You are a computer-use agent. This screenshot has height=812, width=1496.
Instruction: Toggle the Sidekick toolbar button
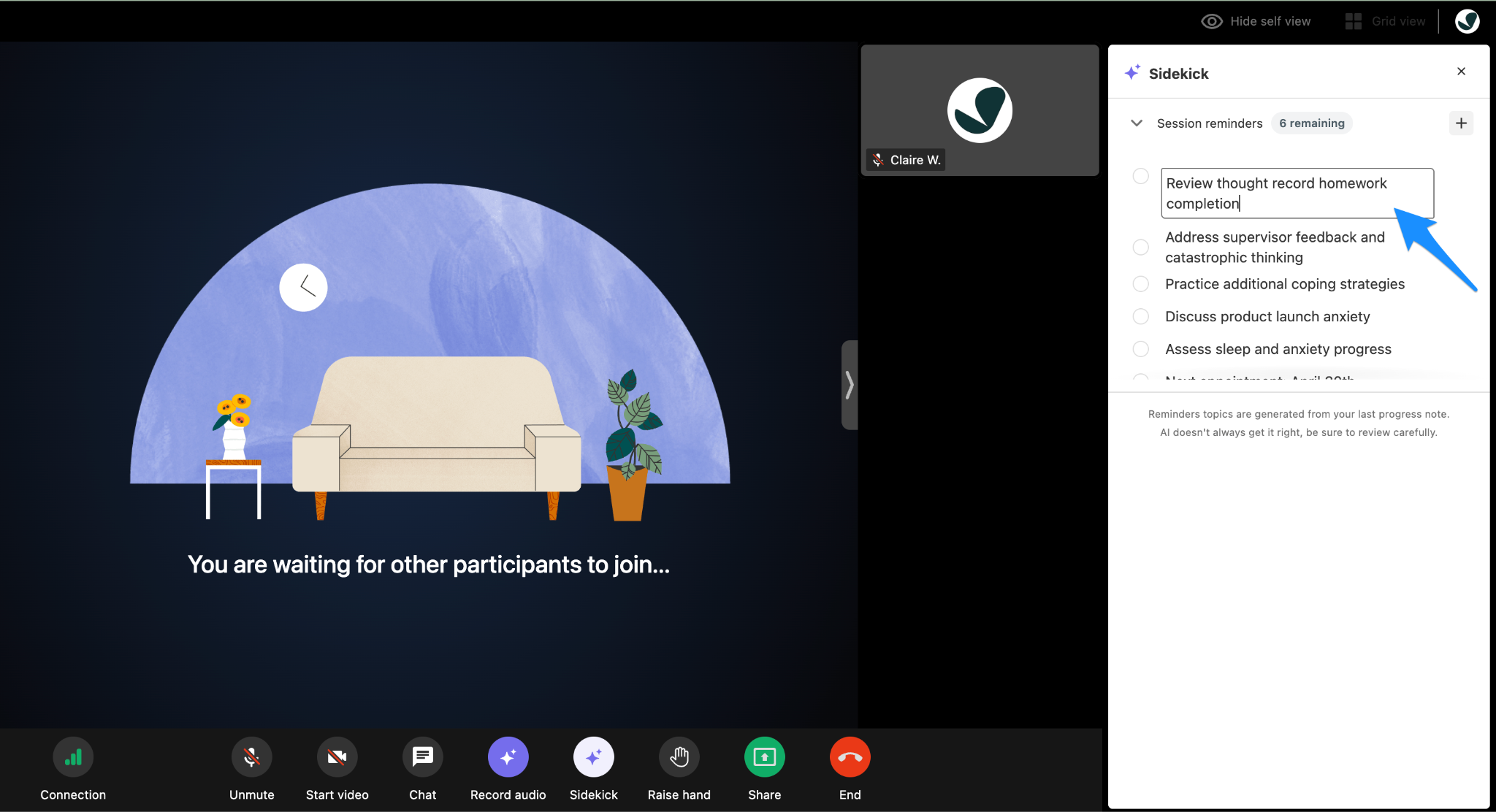coord(593,757)
